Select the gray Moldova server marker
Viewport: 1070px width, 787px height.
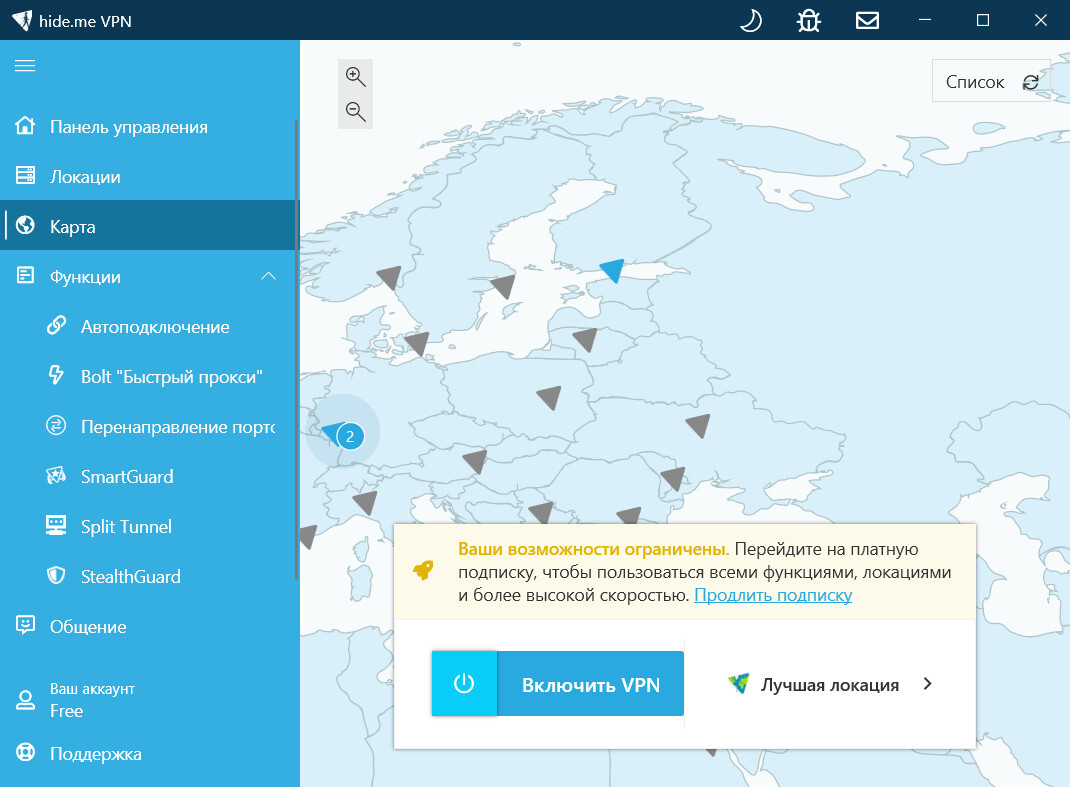pos(674,478)
